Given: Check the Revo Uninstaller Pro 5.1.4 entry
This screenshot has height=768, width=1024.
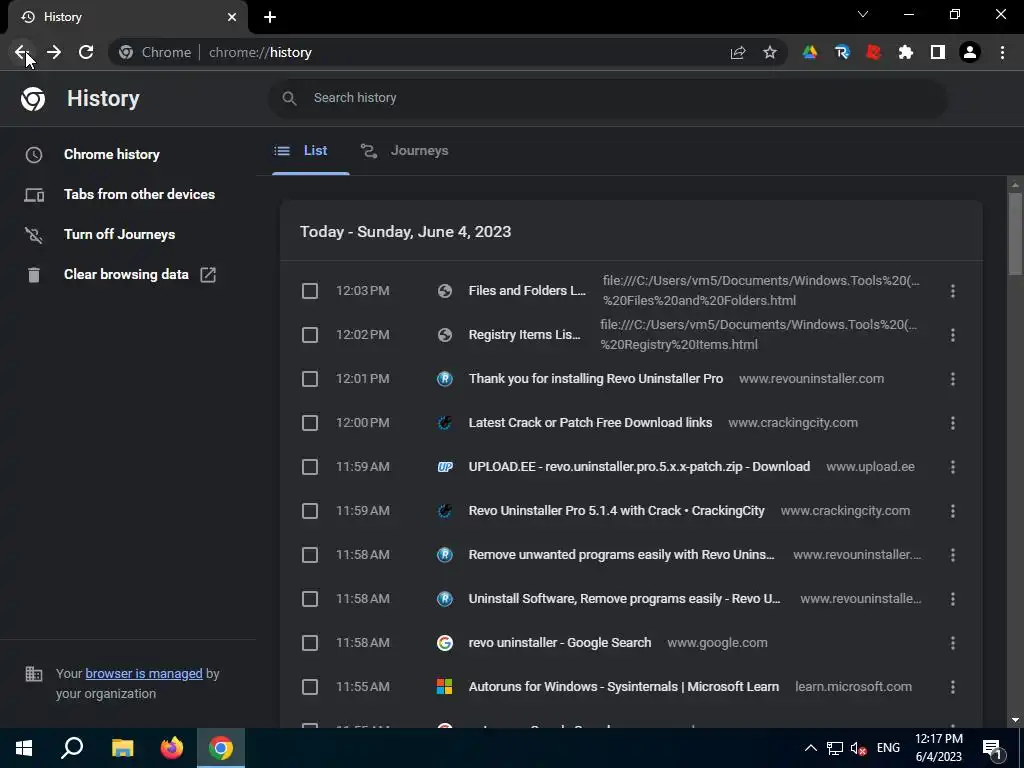Looking at the screenshot, I should 310,511.
